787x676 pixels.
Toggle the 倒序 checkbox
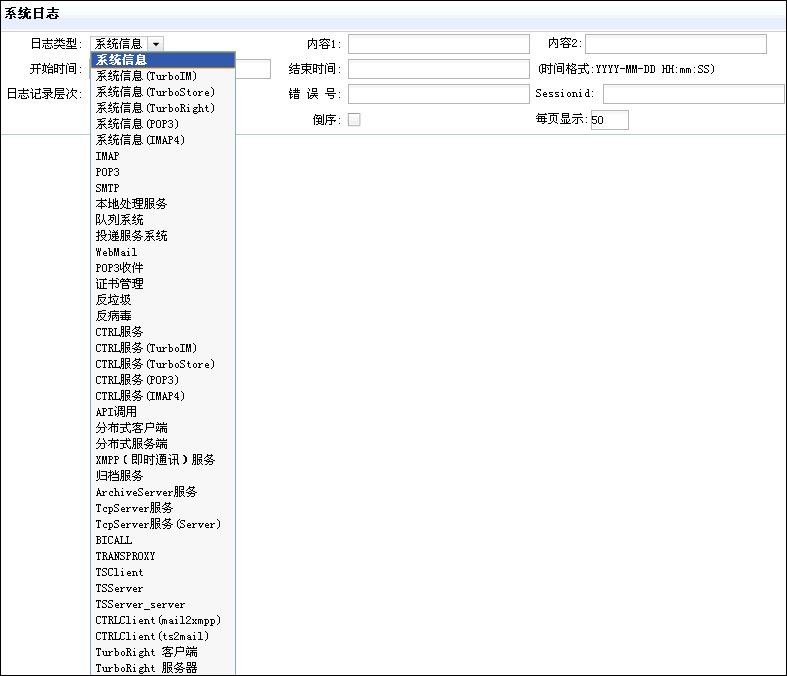pos(353,120)
